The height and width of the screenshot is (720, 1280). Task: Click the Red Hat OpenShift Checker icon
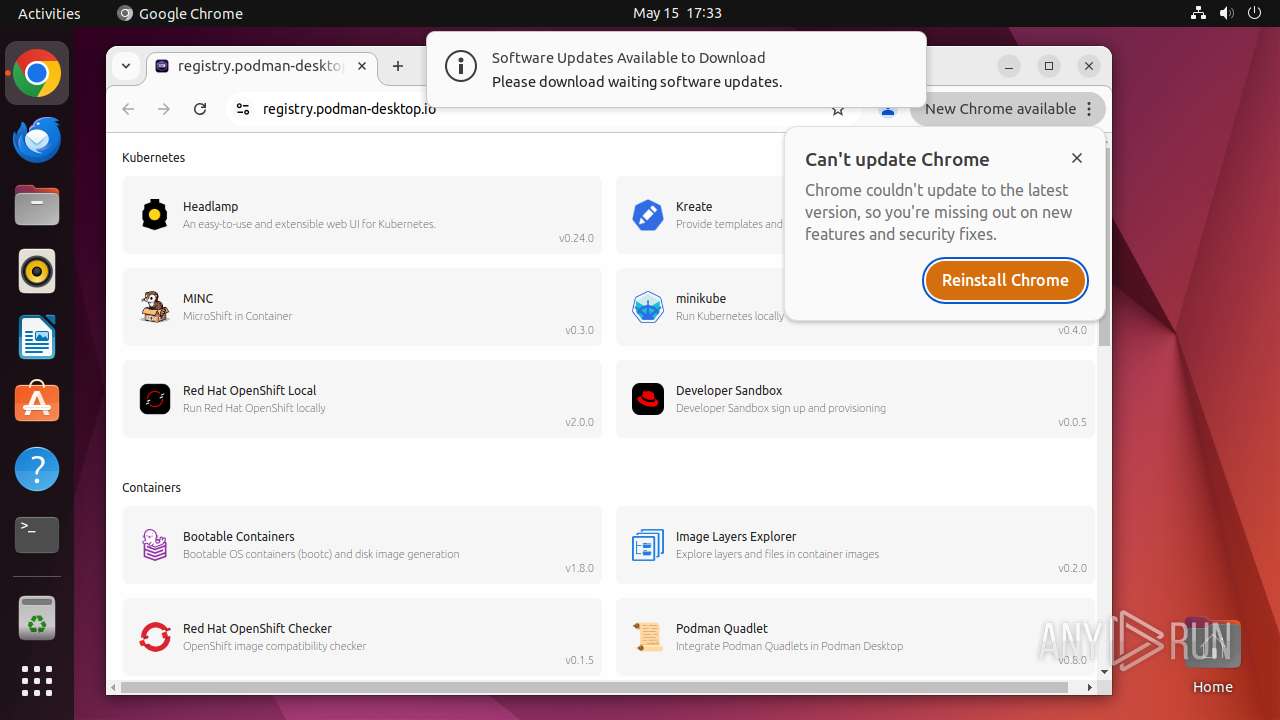pos(155,637)
